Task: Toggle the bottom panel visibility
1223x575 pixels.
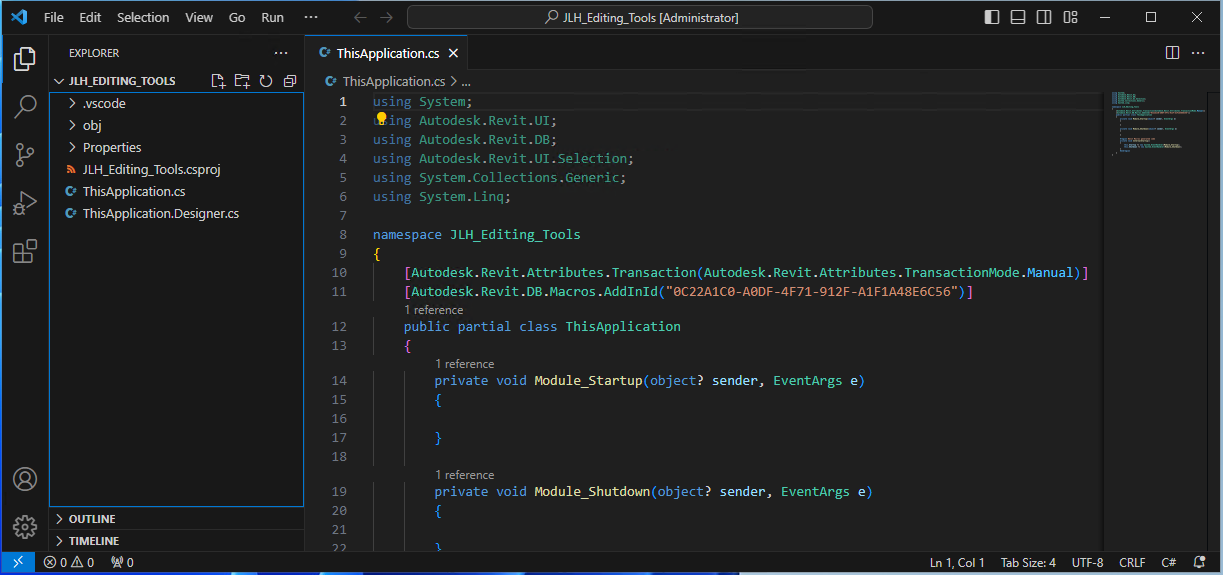Action: [x=1018, y=17]
